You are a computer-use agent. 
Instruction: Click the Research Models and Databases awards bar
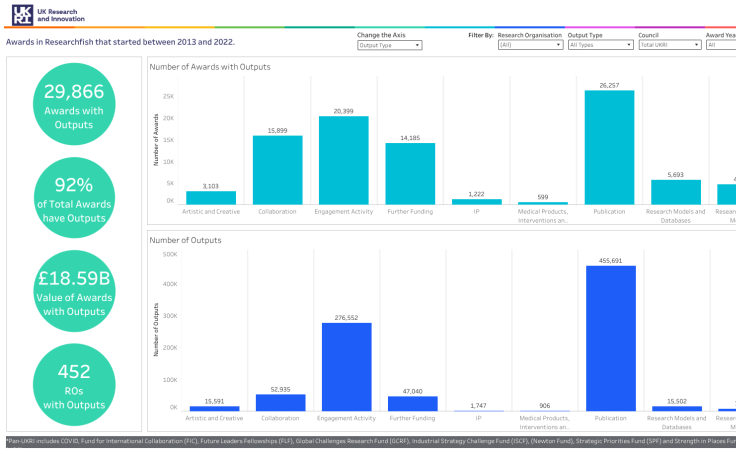(x=676, y=192)
